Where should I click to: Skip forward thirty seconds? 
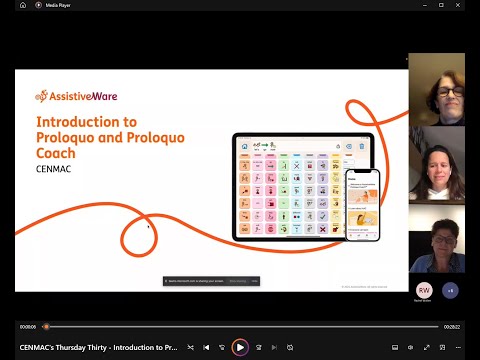click(x=258, y=347)
